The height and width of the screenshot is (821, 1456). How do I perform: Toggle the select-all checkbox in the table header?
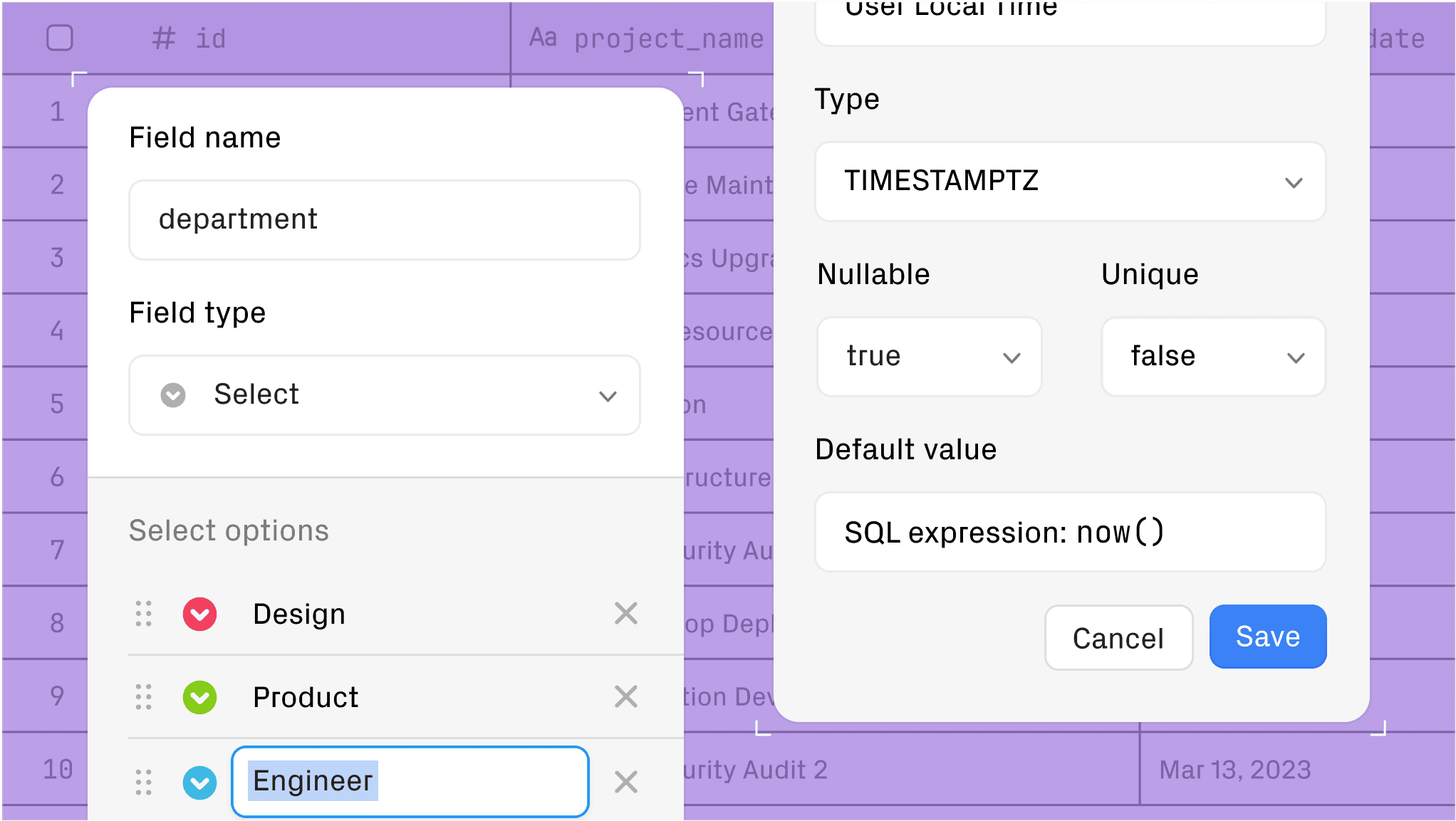[60, 38]
